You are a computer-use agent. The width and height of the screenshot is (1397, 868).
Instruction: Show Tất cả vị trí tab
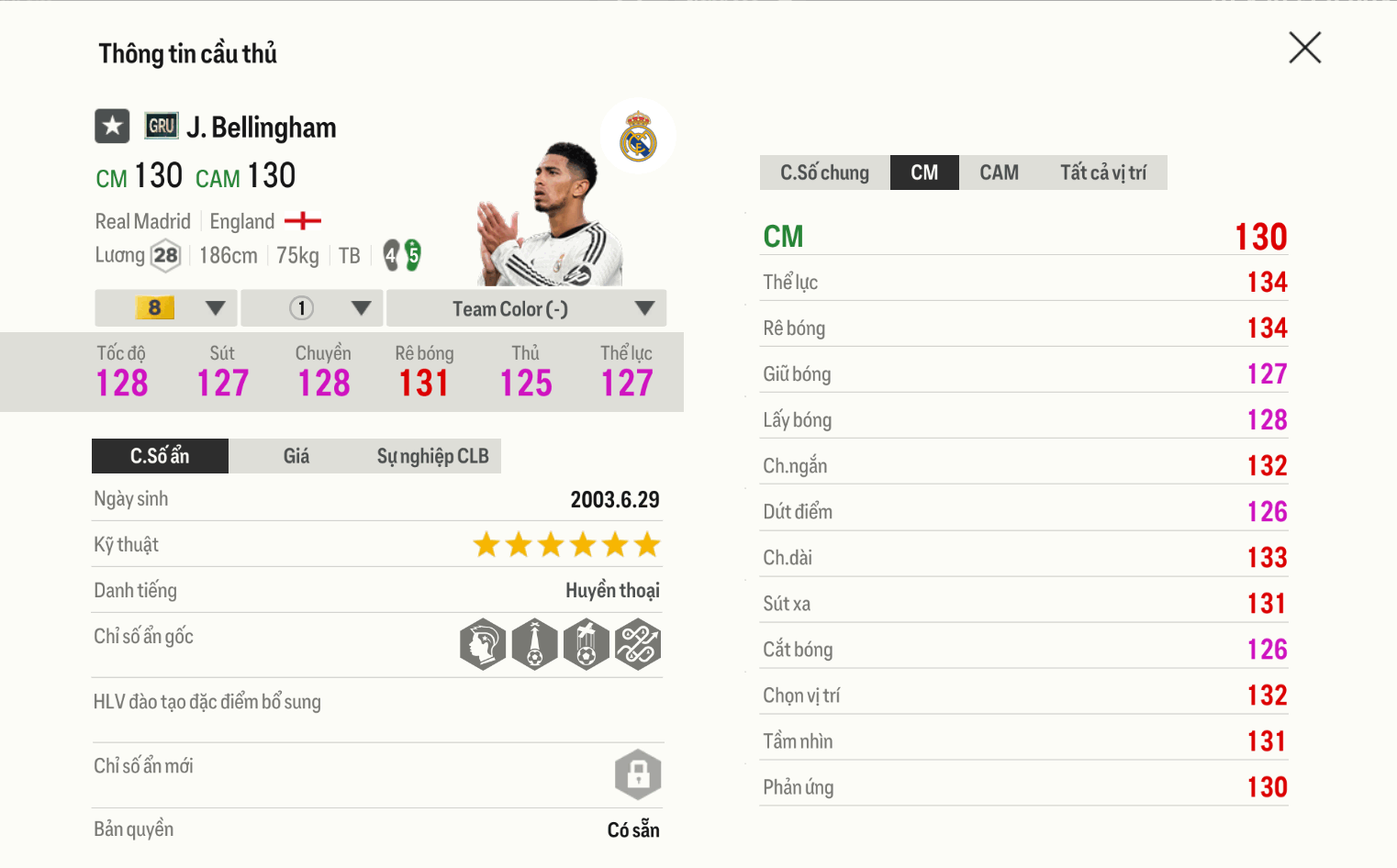pyautogui.click(x=1102, y=172)
